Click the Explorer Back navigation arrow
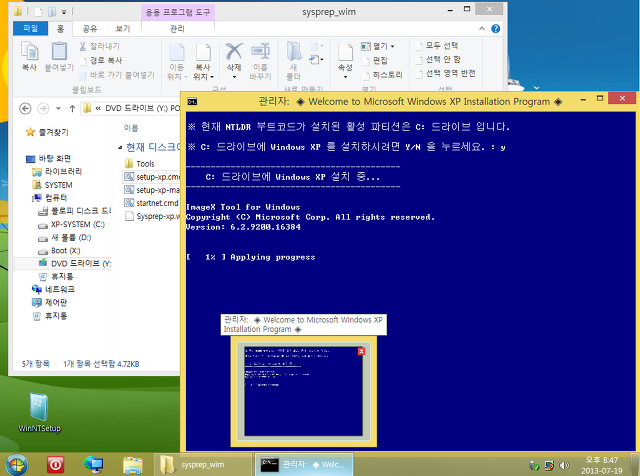This screenshot has height=476, width=640. coord(25,108)
